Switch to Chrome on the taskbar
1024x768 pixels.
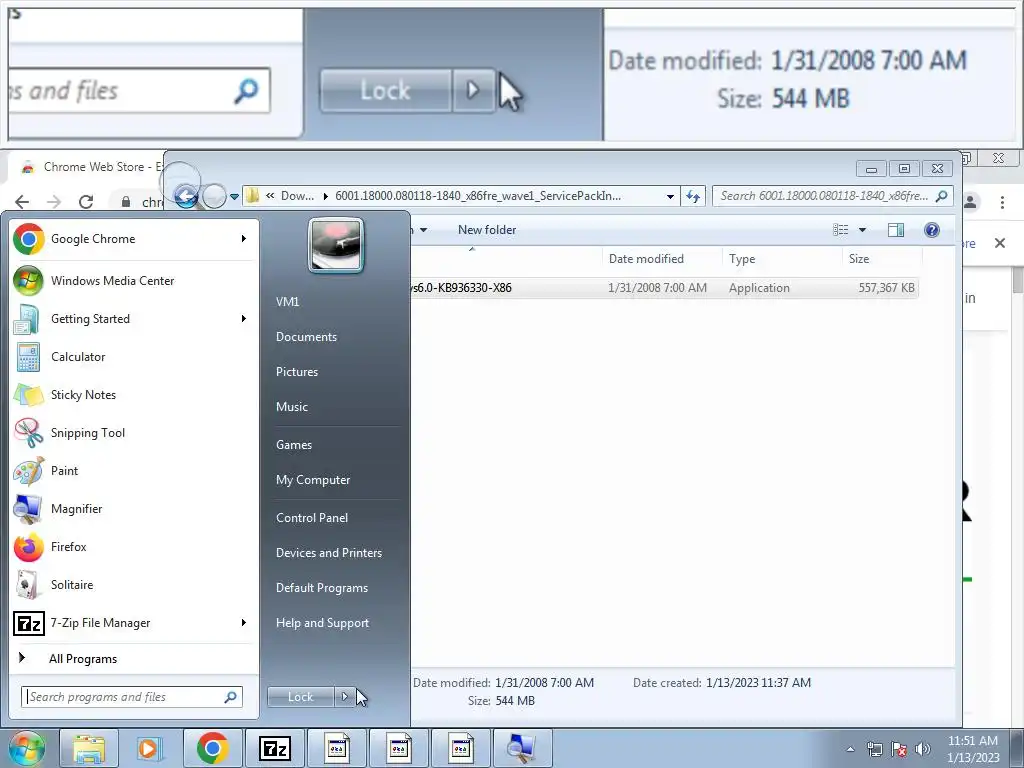(x=212, y=748)
